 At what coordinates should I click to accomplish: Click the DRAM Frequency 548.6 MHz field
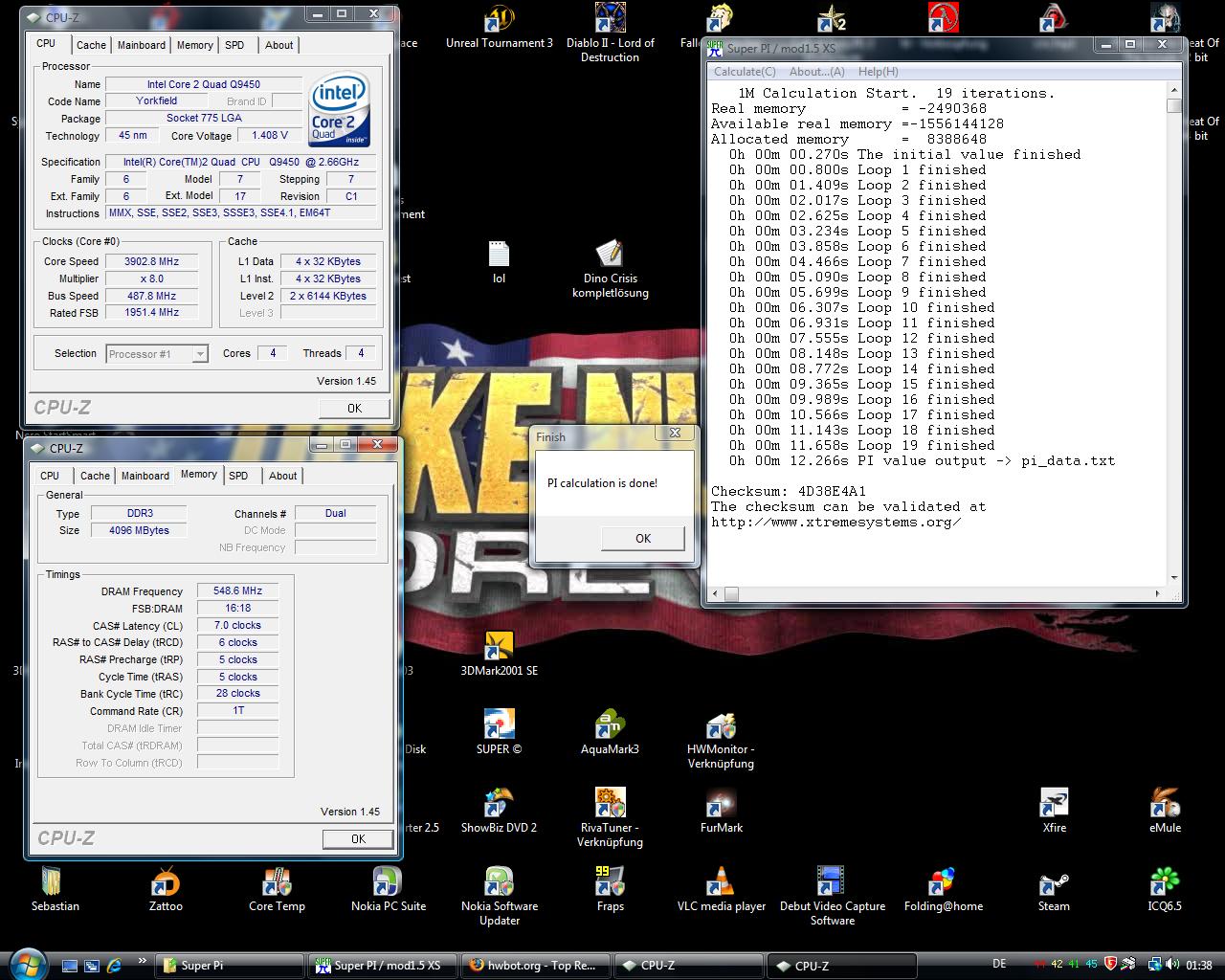tap(238, 591)
